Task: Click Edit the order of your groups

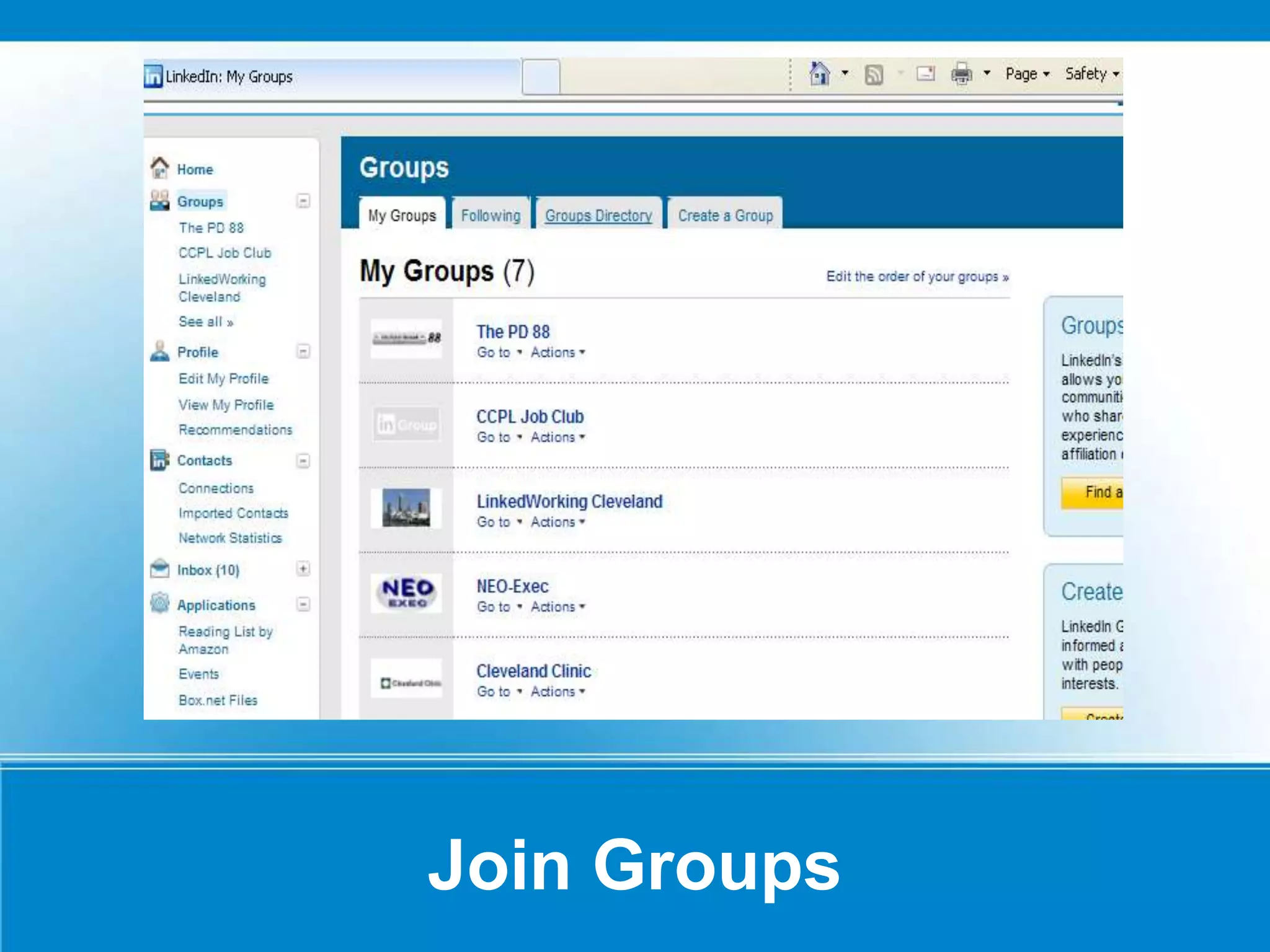Action: click(x=917, y=276)
